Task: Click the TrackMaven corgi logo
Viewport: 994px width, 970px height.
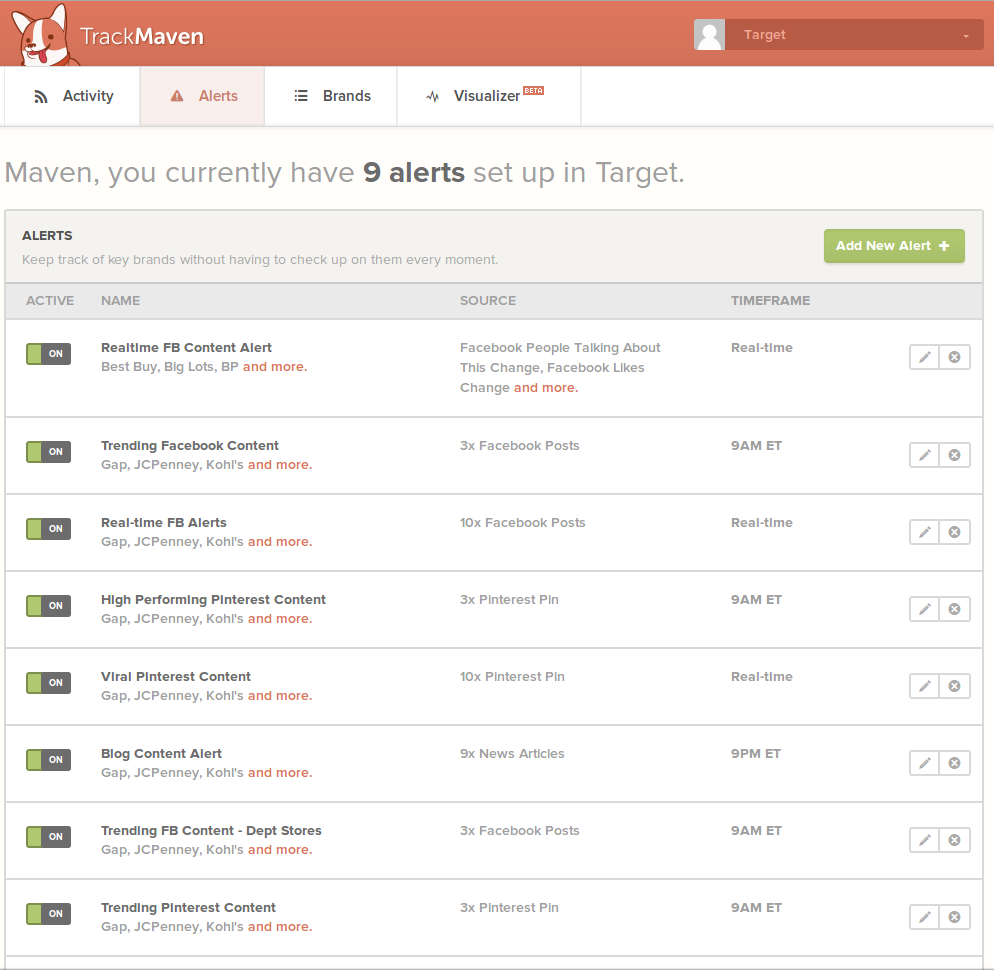Action: (x=44, y=35)
